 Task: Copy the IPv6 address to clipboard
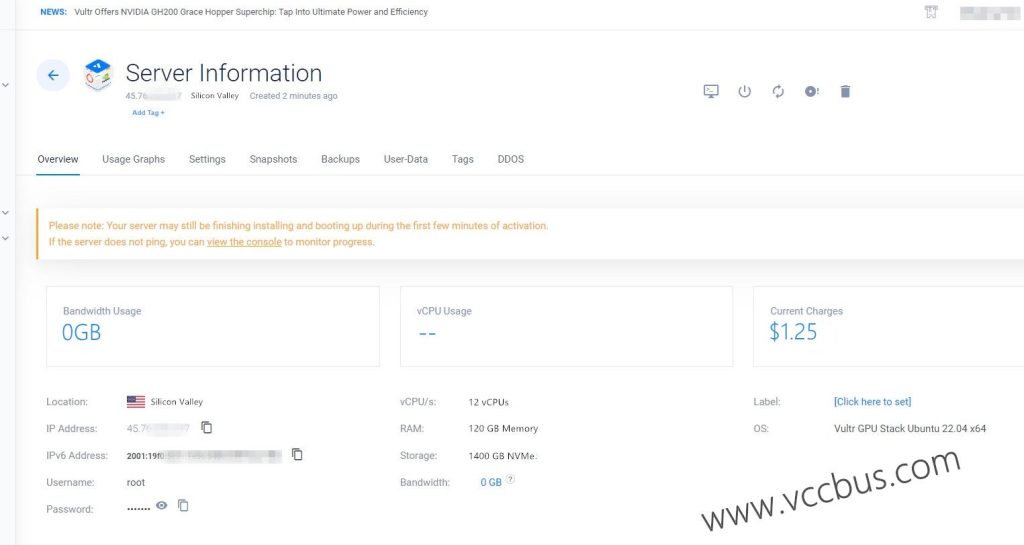point(297,455)
